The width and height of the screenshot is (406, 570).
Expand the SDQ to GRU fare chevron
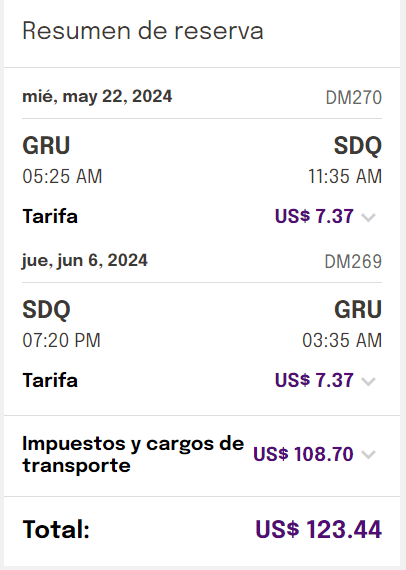[x=368, y=381]
